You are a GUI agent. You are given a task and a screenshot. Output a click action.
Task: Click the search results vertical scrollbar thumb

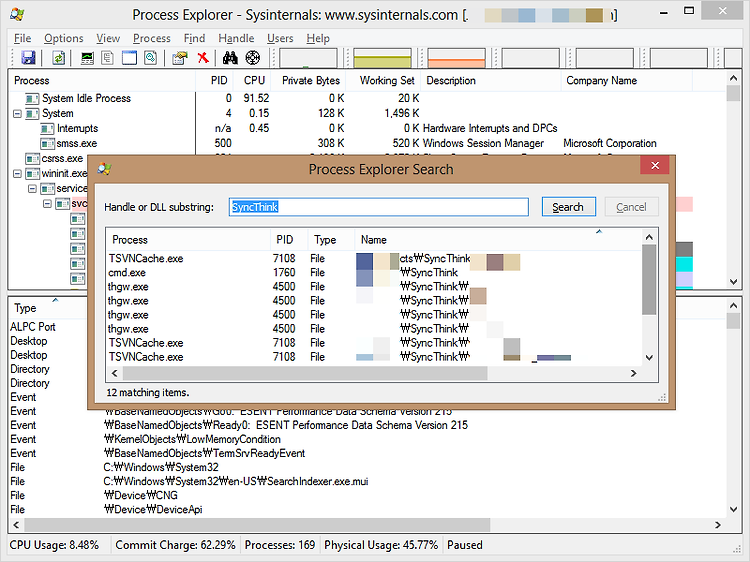click(x=649, y=280)
